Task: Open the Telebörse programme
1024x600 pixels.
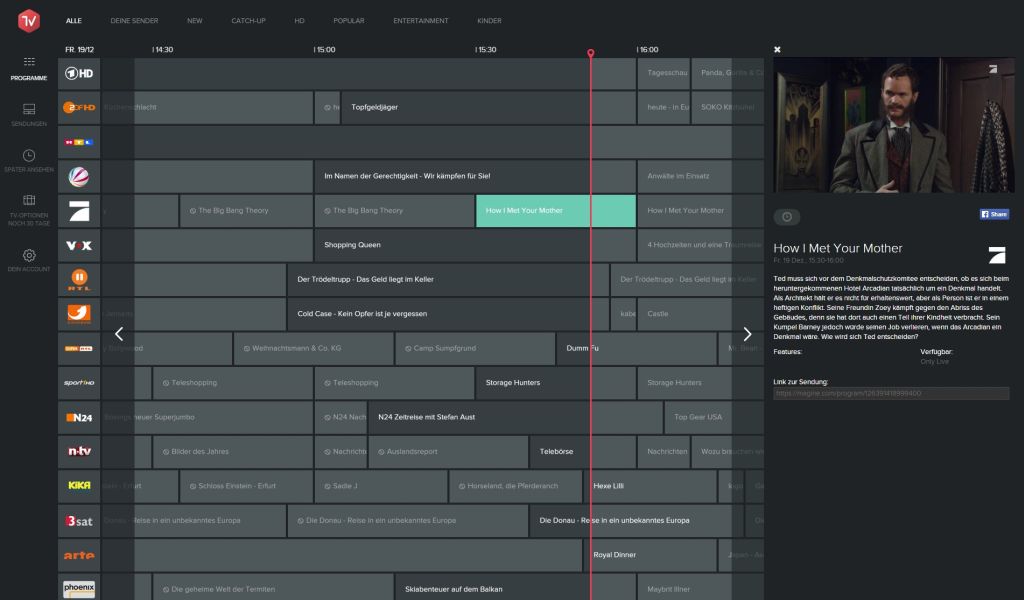Action: point(583,452)
